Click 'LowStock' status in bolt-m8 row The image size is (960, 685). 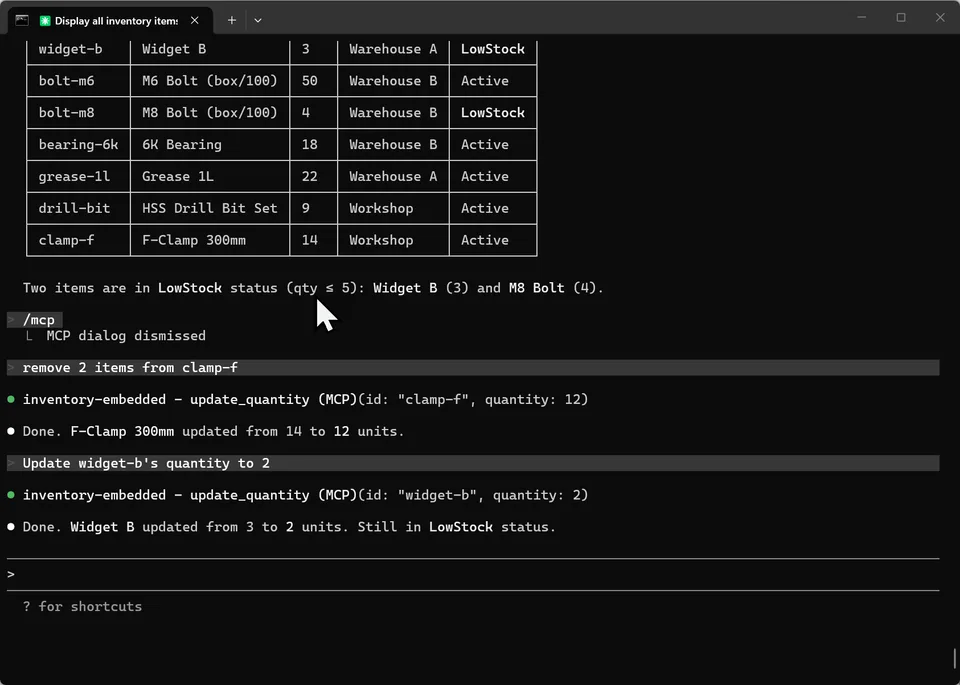click(x=492, y=113)
